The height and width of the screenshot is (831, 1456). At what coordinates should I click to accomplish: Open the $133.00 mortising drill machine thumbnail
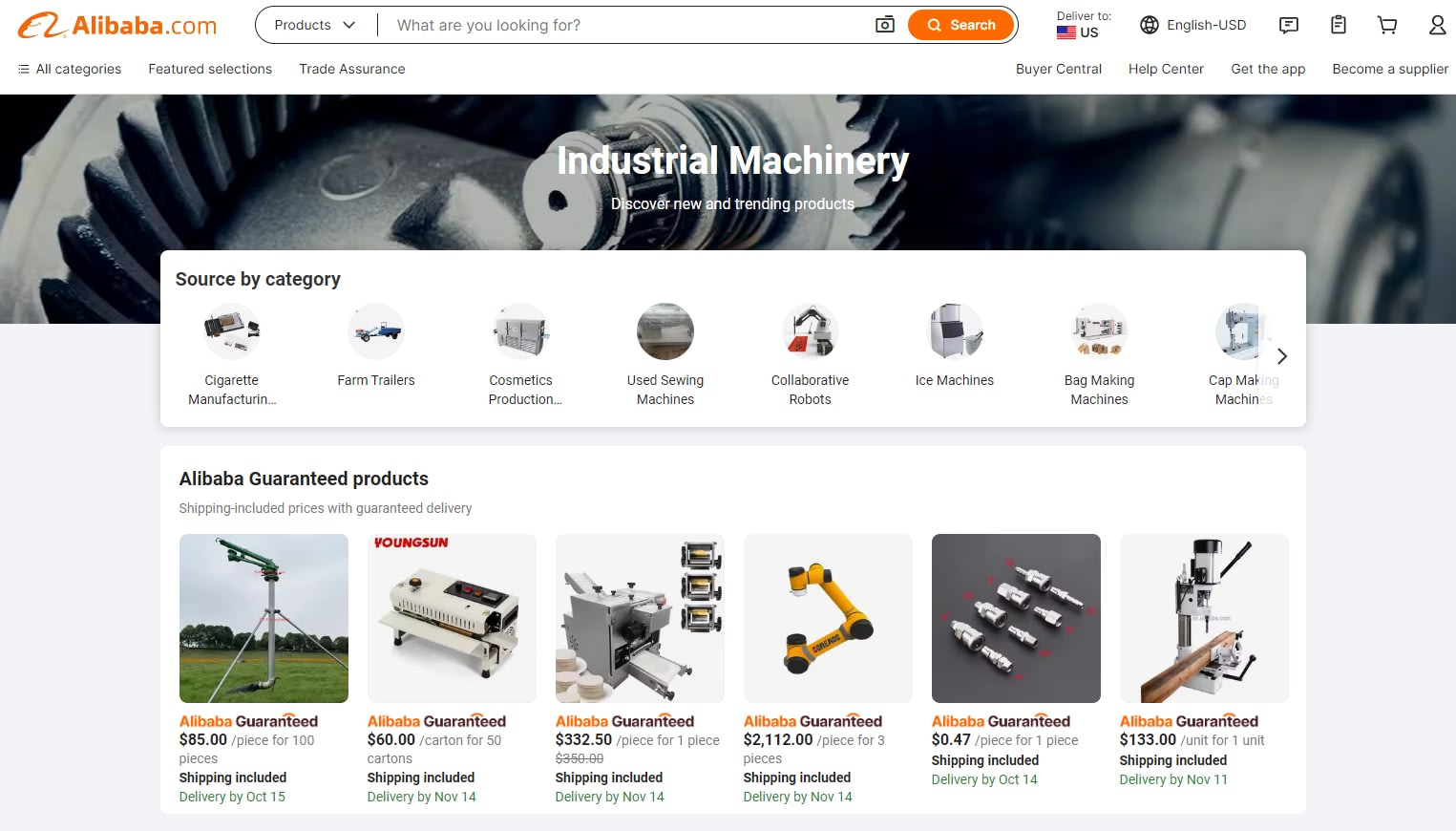(1204, 618)
